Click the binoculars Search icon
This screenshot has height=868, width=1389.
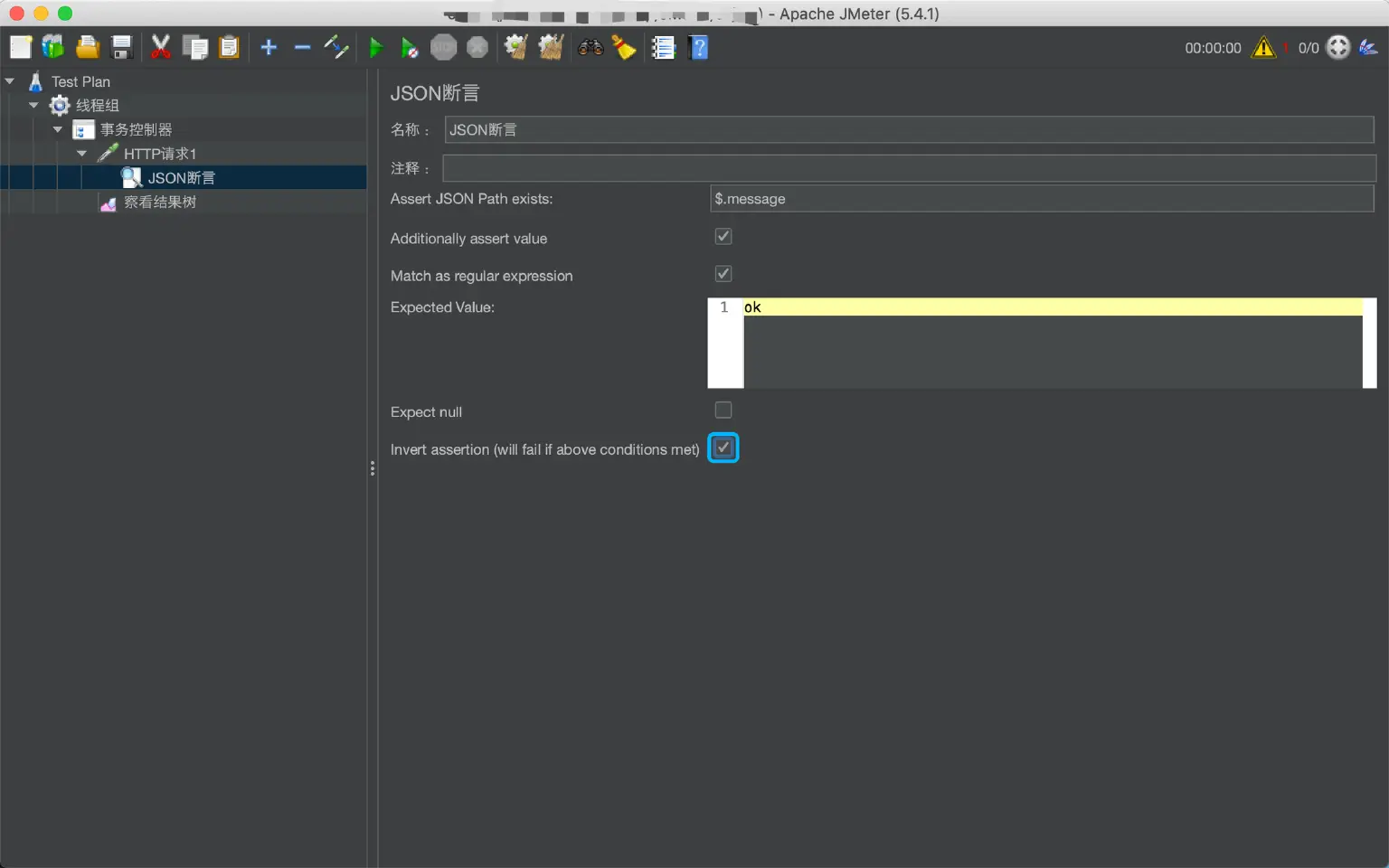pyautogui.click(x=591, y=48)
